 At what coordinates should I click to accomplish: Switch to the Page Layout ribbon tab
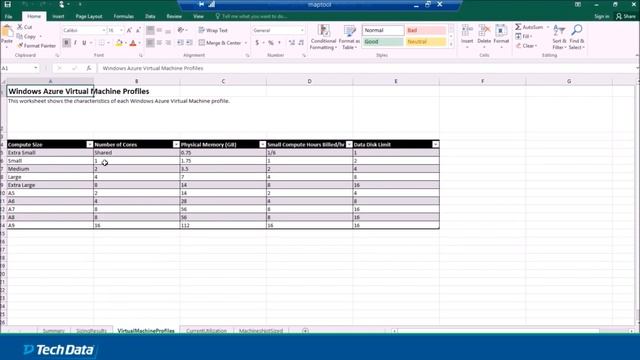click(89, 16)
